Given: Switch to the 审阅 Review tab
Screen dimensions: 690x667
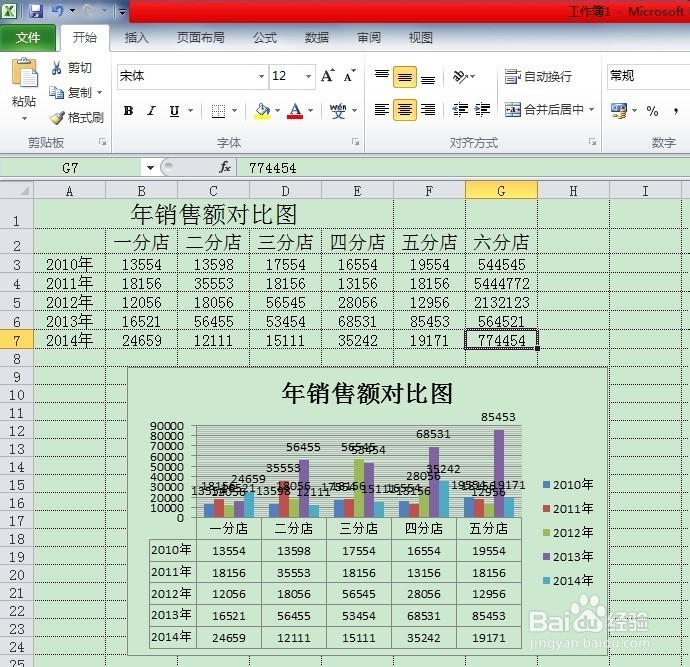Looking at the screenshot, I should click(x=369, y=38).
